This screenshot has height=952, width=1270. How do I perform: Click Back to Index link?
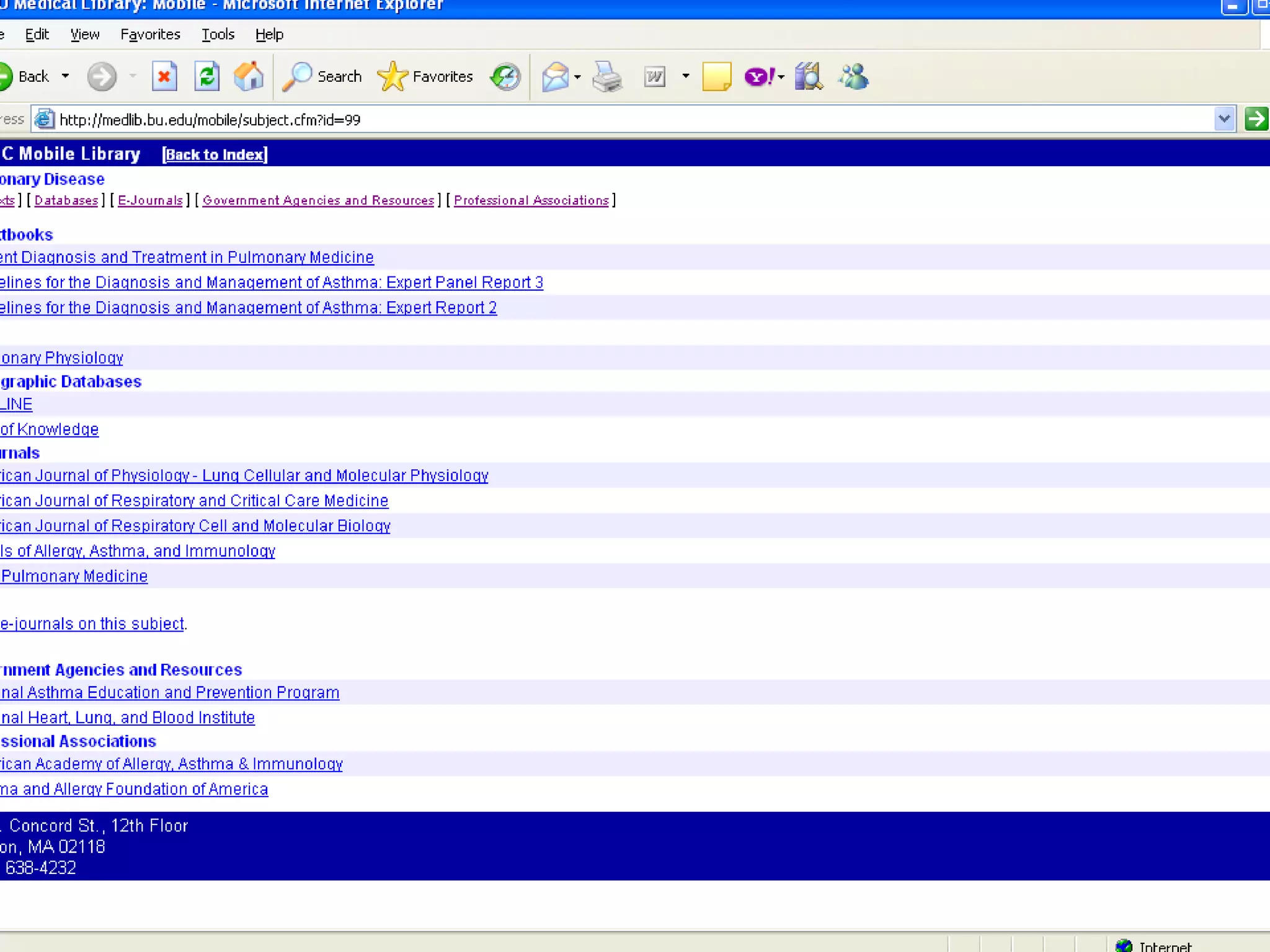[x=215, y=154]
